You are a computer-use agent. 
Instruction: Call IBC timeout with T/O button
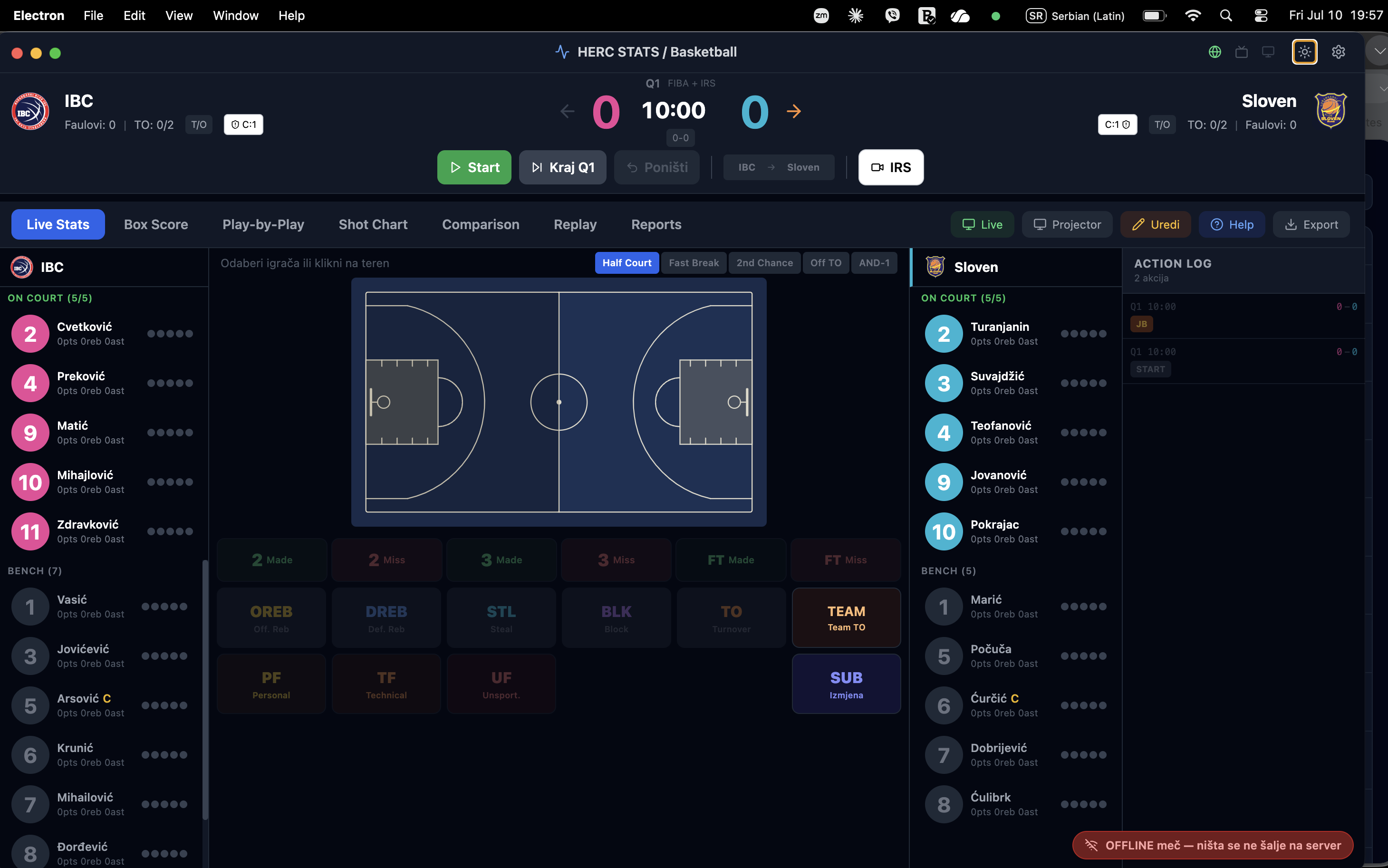(x=199, y=125)
